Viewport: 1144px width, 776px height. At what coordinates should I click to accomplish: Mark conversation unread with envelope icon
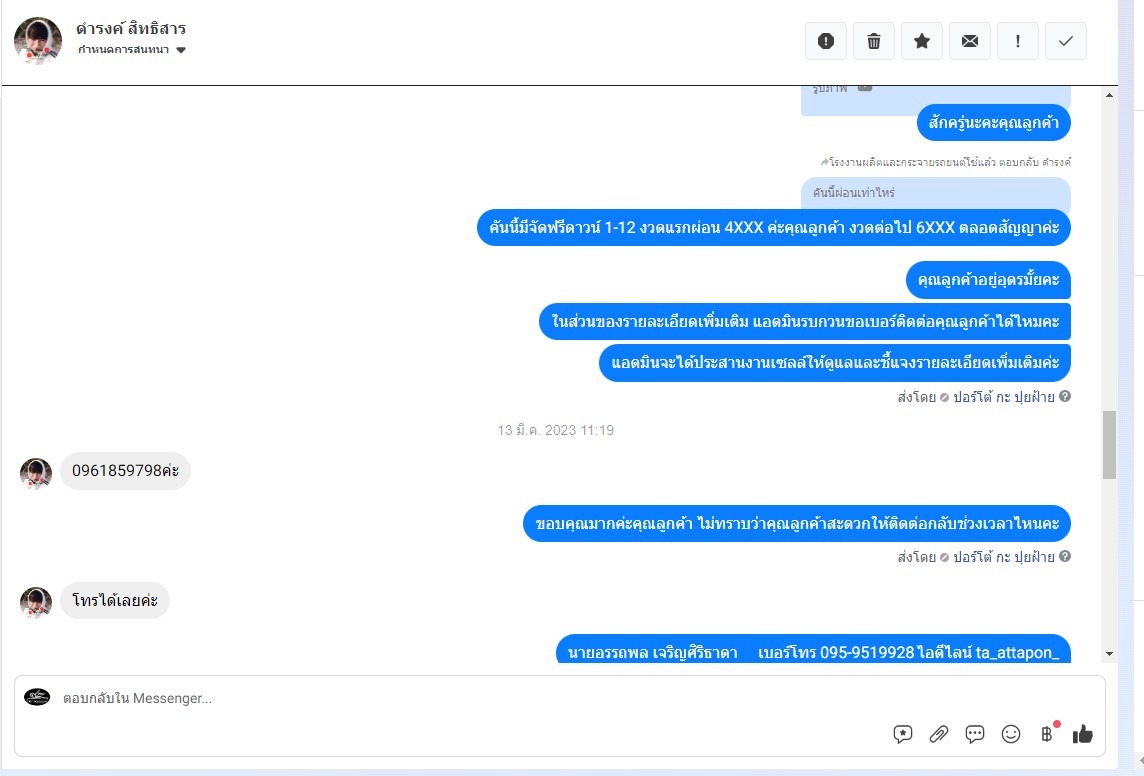coord(970,41)
